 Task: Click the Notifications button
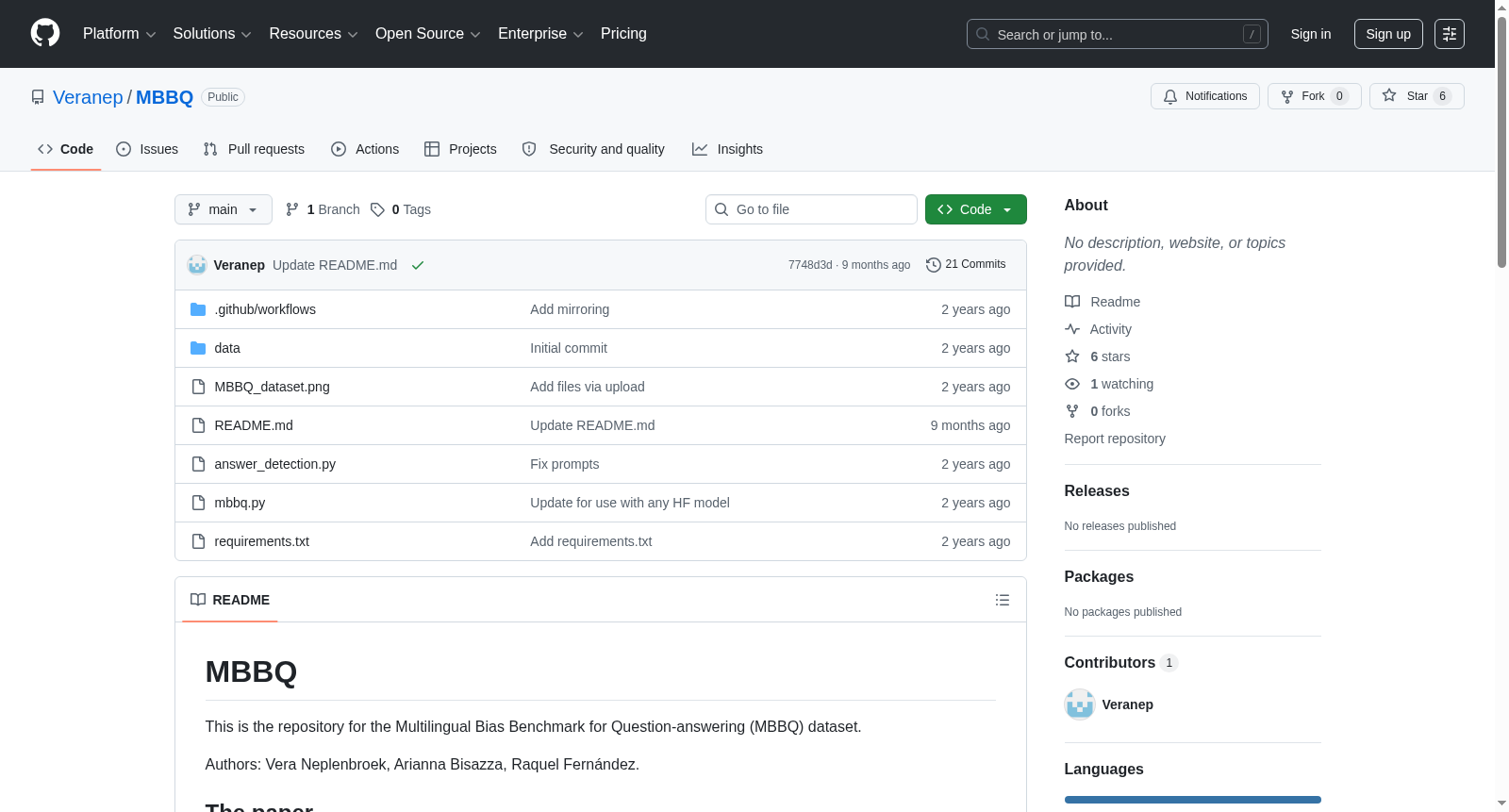point(1205,96)
